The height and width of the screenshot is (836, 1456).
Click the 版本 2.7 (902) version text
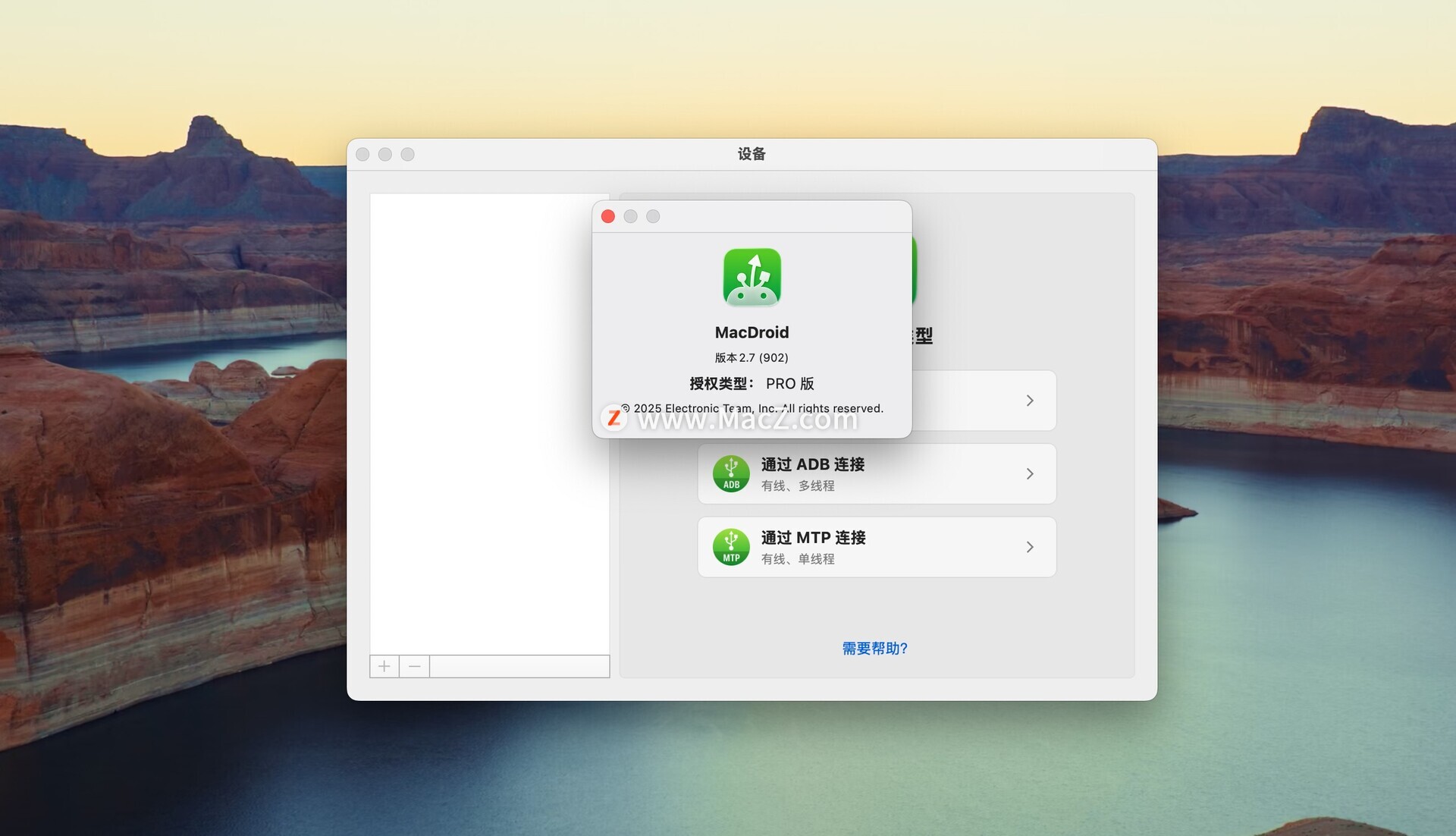coord(752,357)
